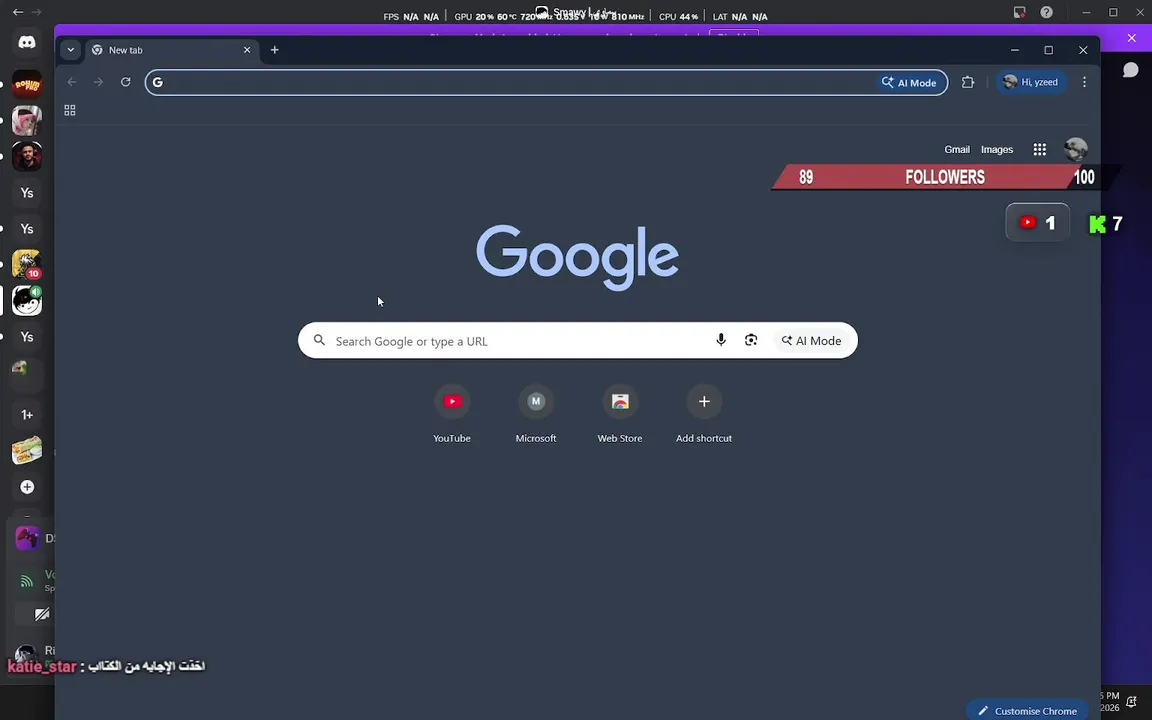Image resolution: width=1152 pixels, height=720 pixels.
Task: Open tab search dropdown in Chrome
Action: [71, 50]
